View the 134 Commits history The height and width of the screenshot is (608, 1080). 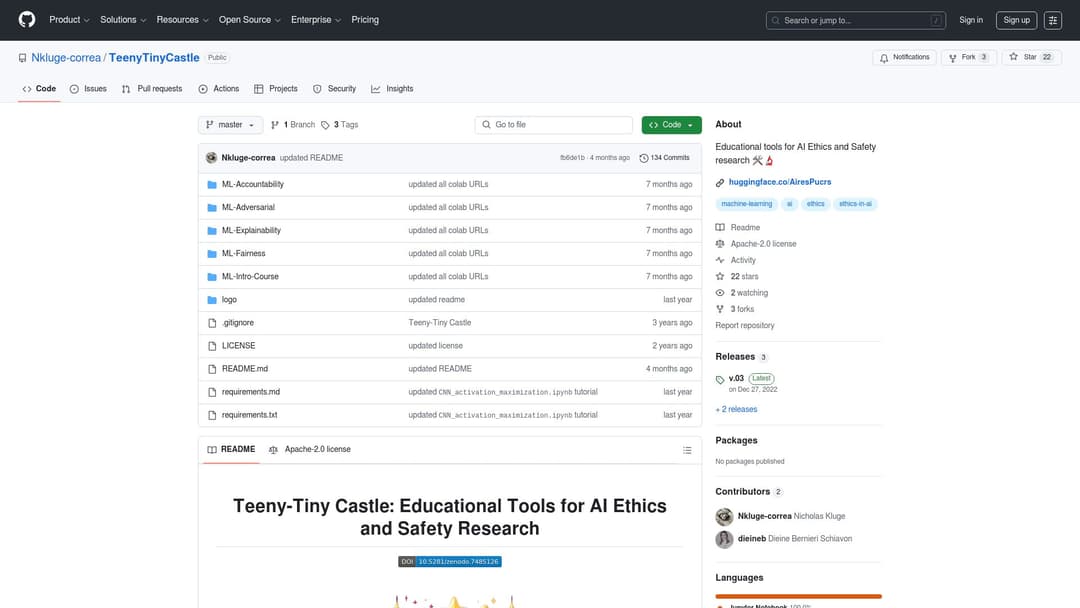pyautogui.click(x=665, y=158)
